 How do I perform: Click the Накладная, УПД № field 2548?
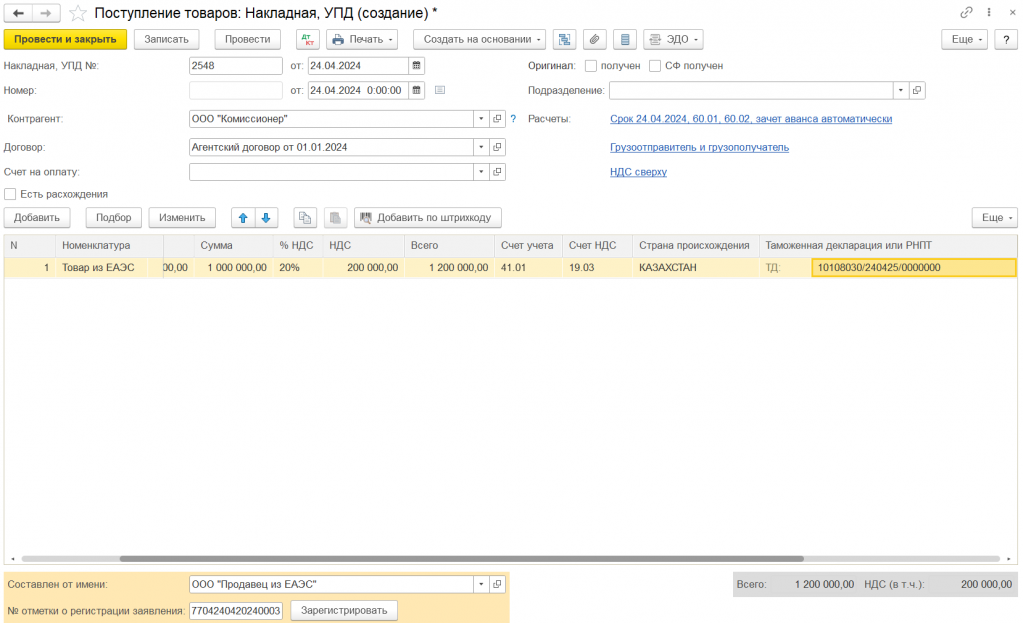tap(236, 66)
